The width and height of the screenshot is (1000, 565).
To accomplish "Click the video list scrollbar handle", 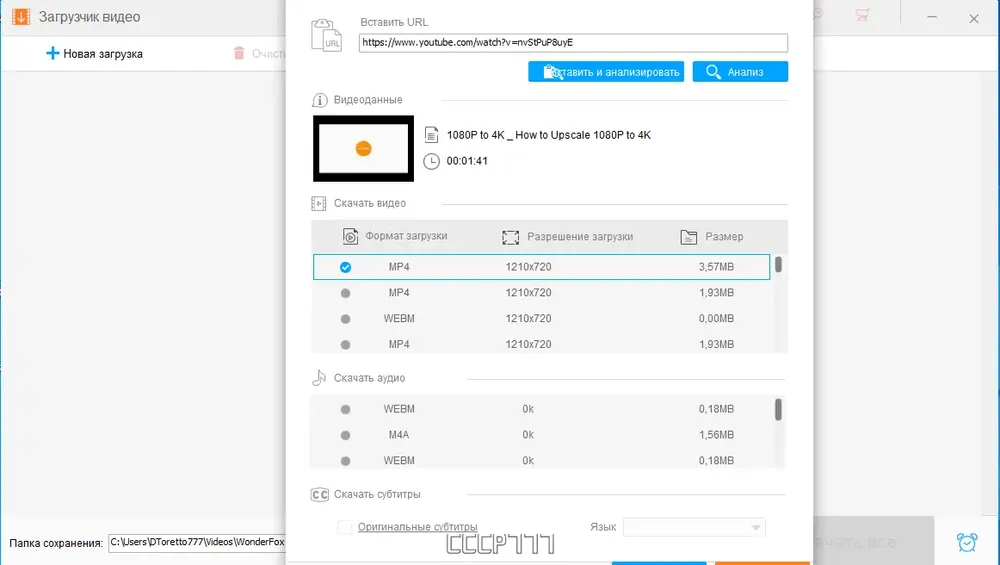I will pyautogui.click(x=778, y=264).
